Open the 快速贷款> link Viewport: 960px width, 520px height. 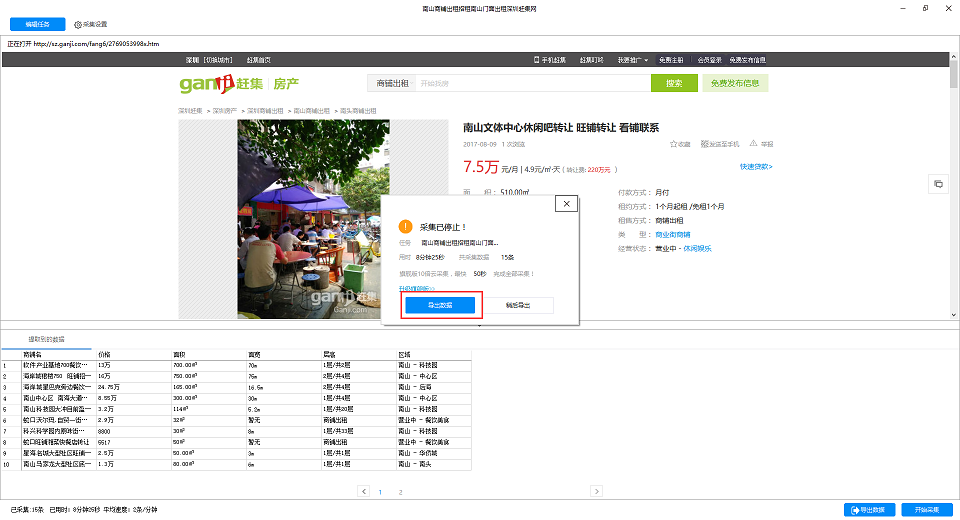[x=756, y=167]
